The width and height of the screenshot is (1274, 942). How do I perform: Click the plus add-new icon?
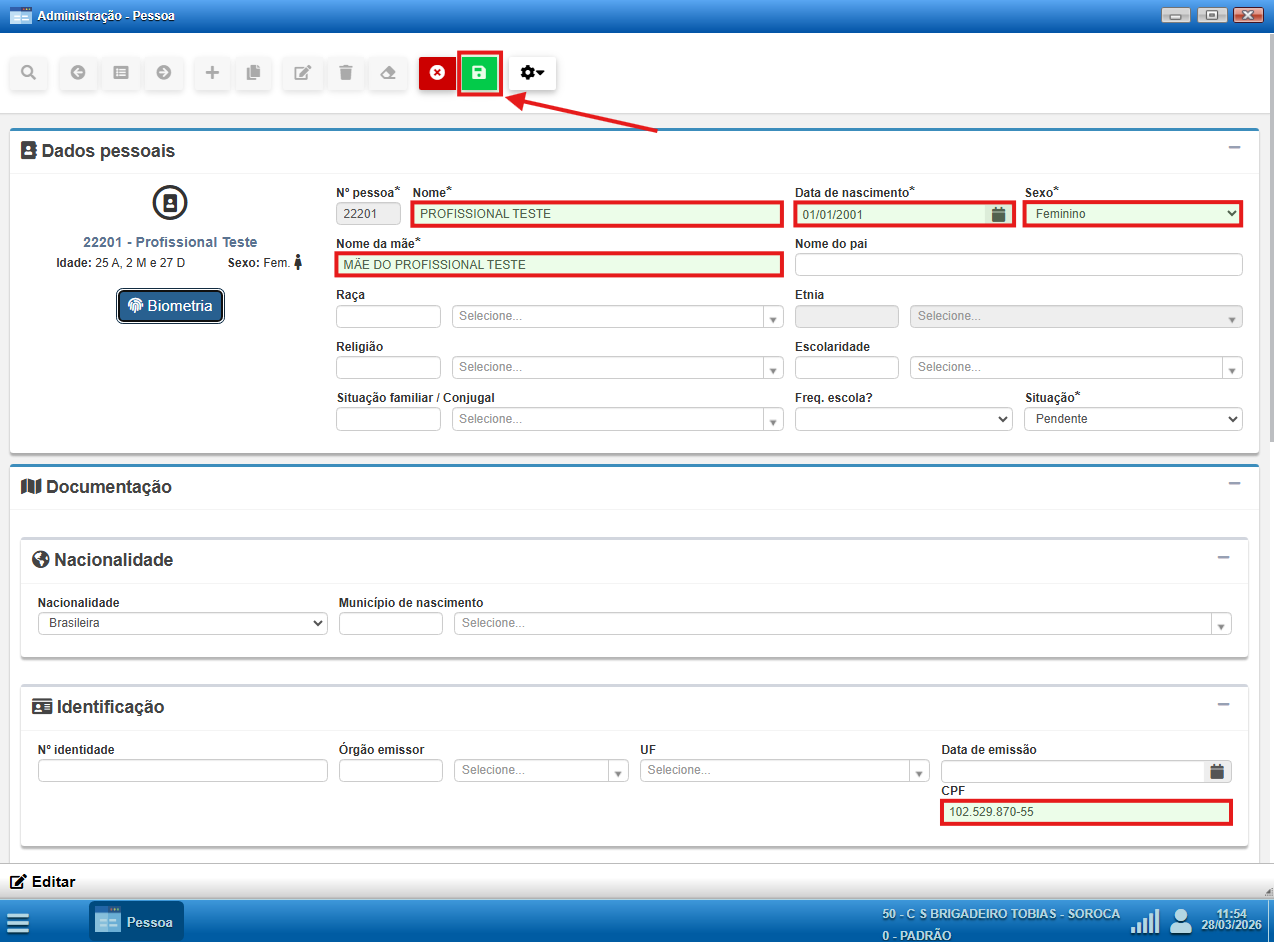point(212,73)
